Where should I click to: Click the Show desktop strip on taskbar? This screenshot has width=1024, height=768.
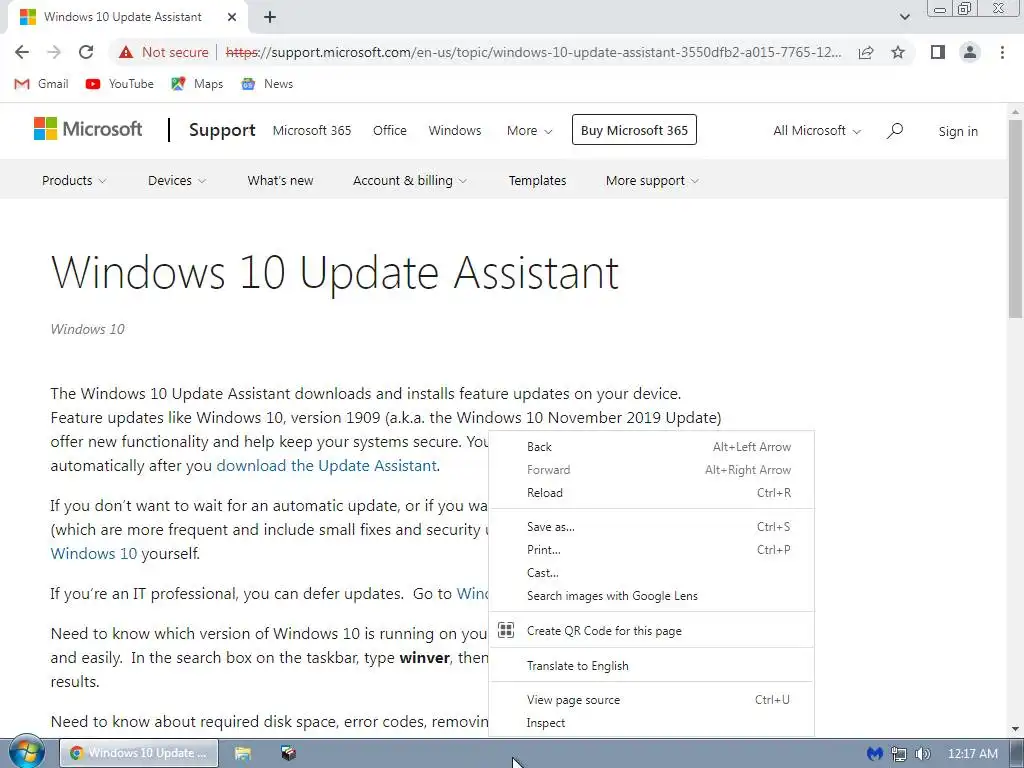[1017, 753]
